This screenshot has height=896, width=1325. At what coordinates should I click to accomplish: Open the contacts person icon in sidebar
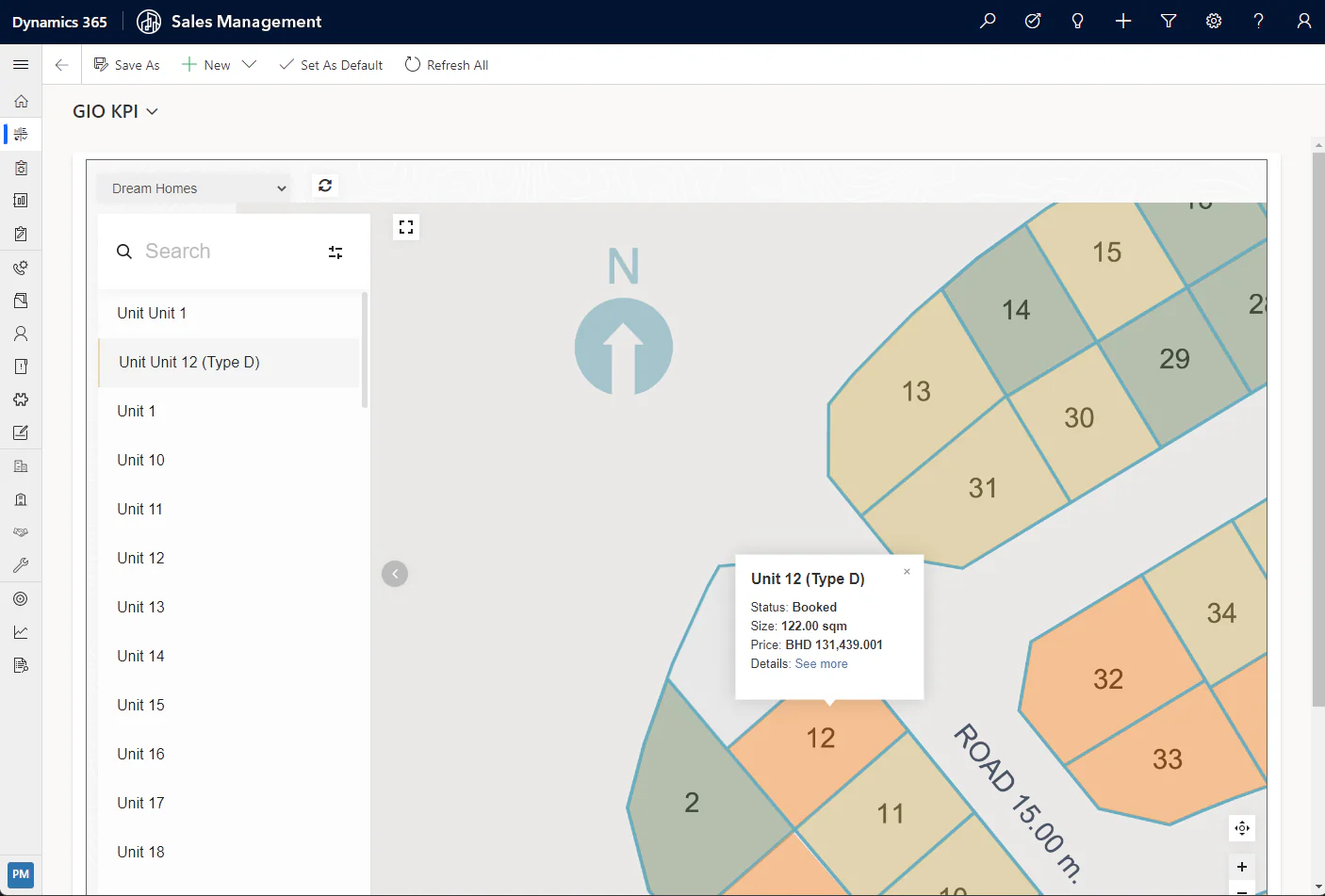point(21,334)
